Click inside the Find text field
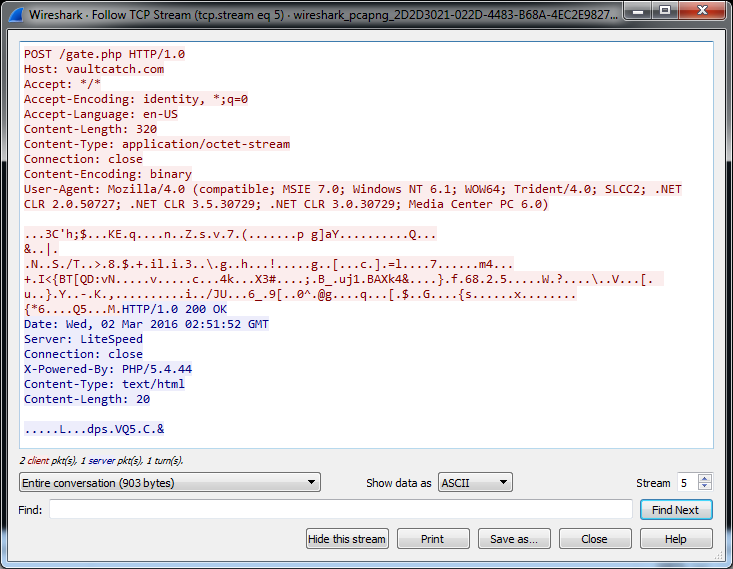 click(x=340, y=510)
